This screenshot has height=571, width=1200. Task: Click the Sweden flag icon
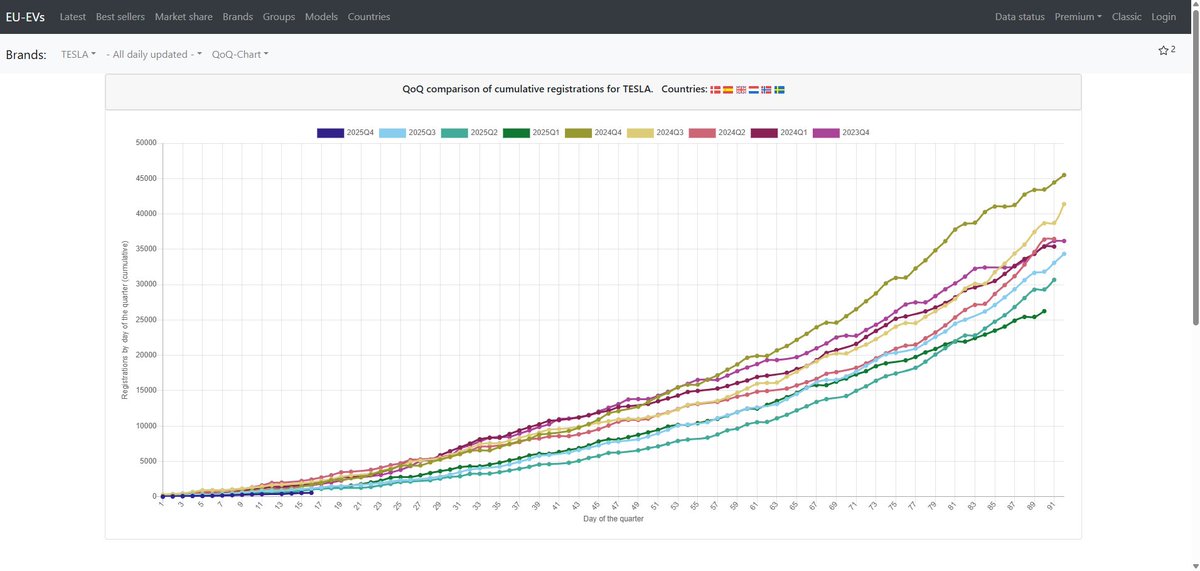point(780,89)
